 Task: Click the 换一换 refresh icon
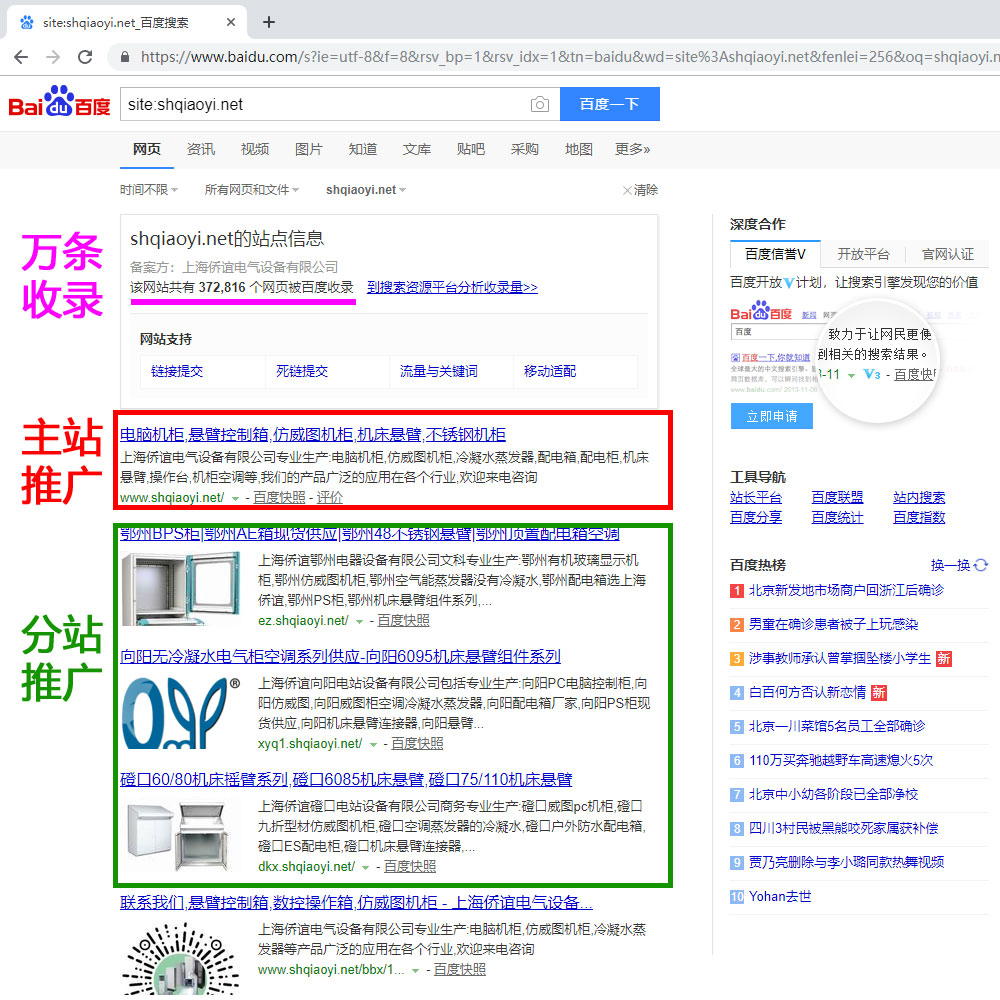point(981,565)
